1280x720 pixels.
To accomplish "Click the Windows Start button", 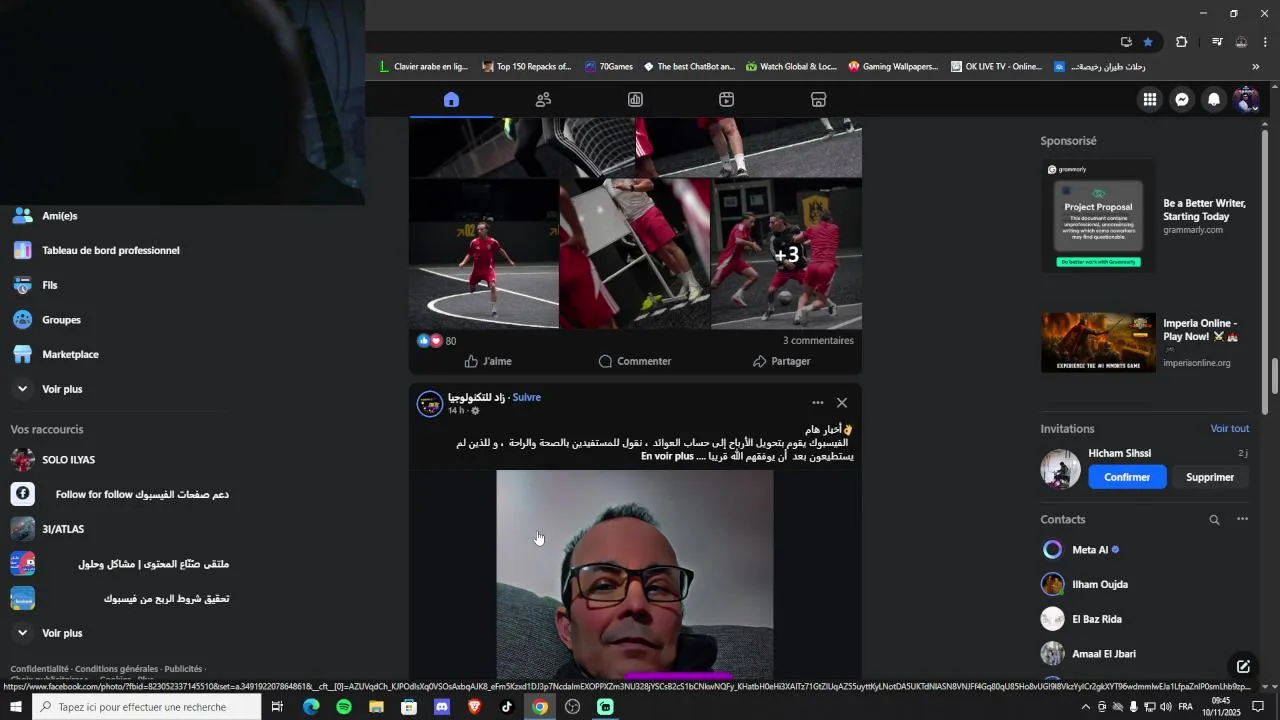I will [x=16, y=707].
